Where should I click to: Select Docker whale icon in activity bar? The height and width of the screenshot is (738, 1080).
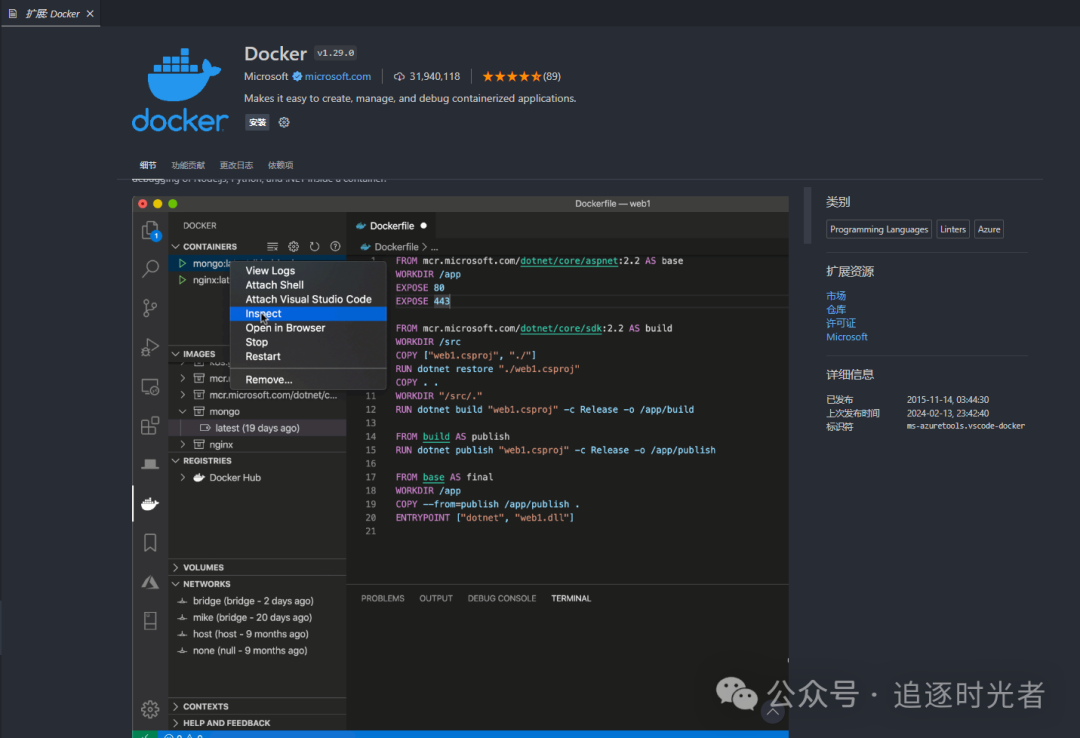pyautogui.click(x=150, y=504)
